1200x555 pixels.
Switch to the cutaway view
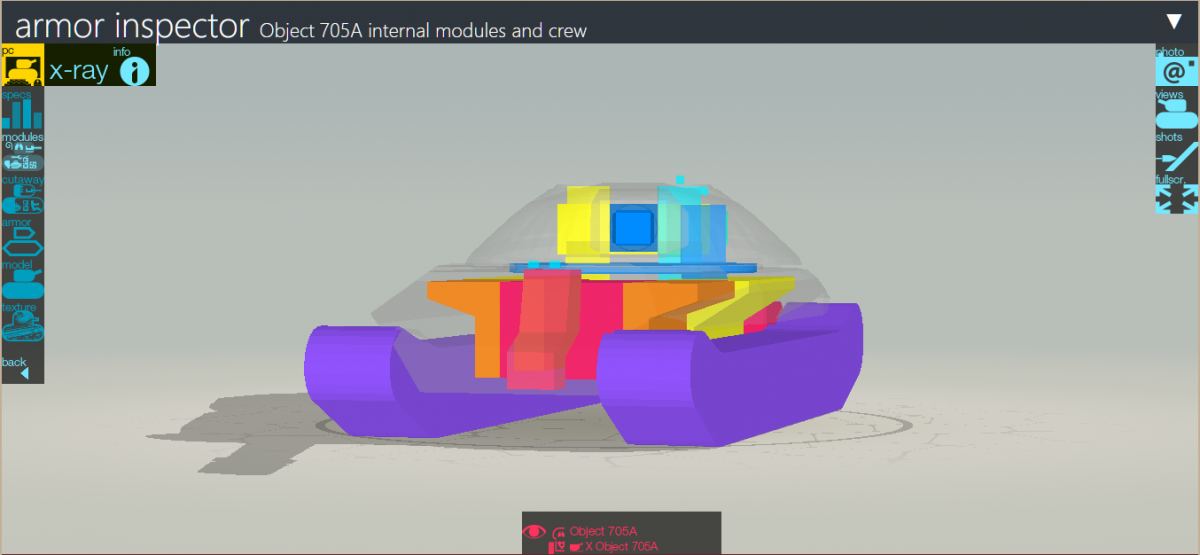(22, 194)
